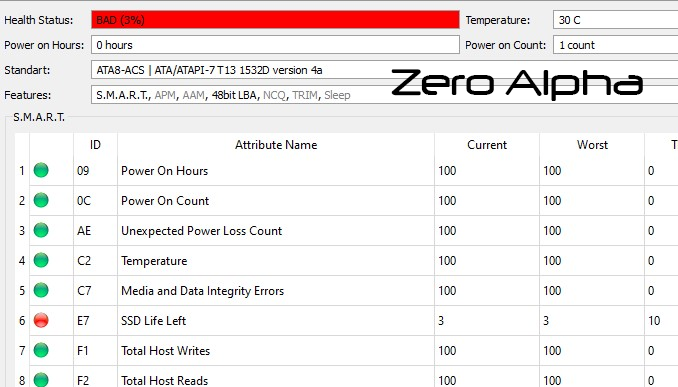Click the Attribute Name column header

(276, 145)
